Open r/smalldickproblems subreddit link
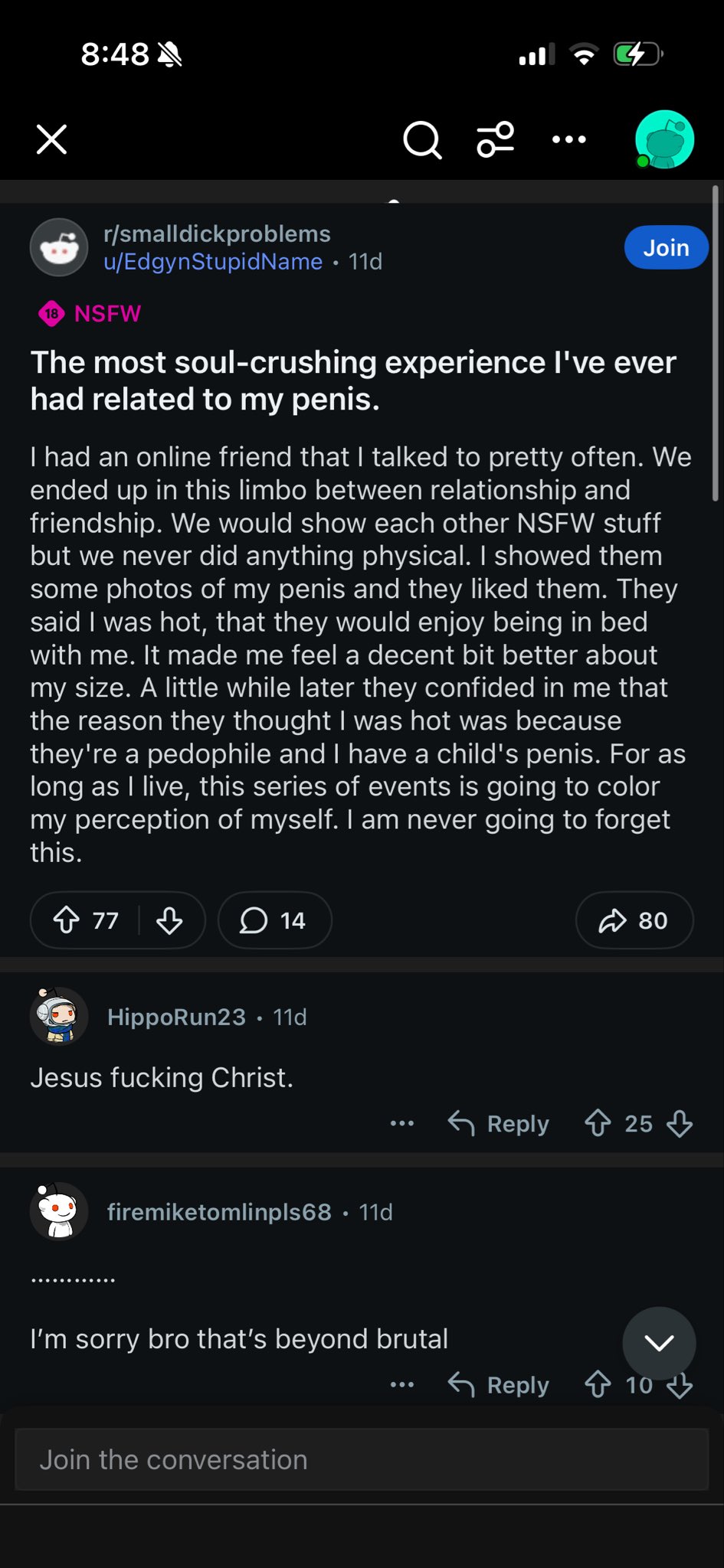The image size is (724, 1568). point(217,234)
